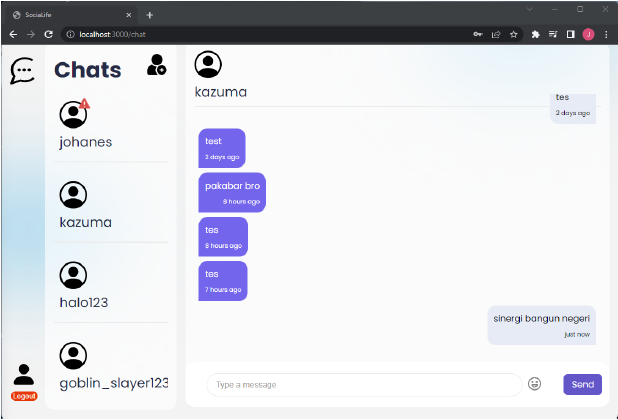
Task: Toggle the browser side panel
Action: point(570,34)
